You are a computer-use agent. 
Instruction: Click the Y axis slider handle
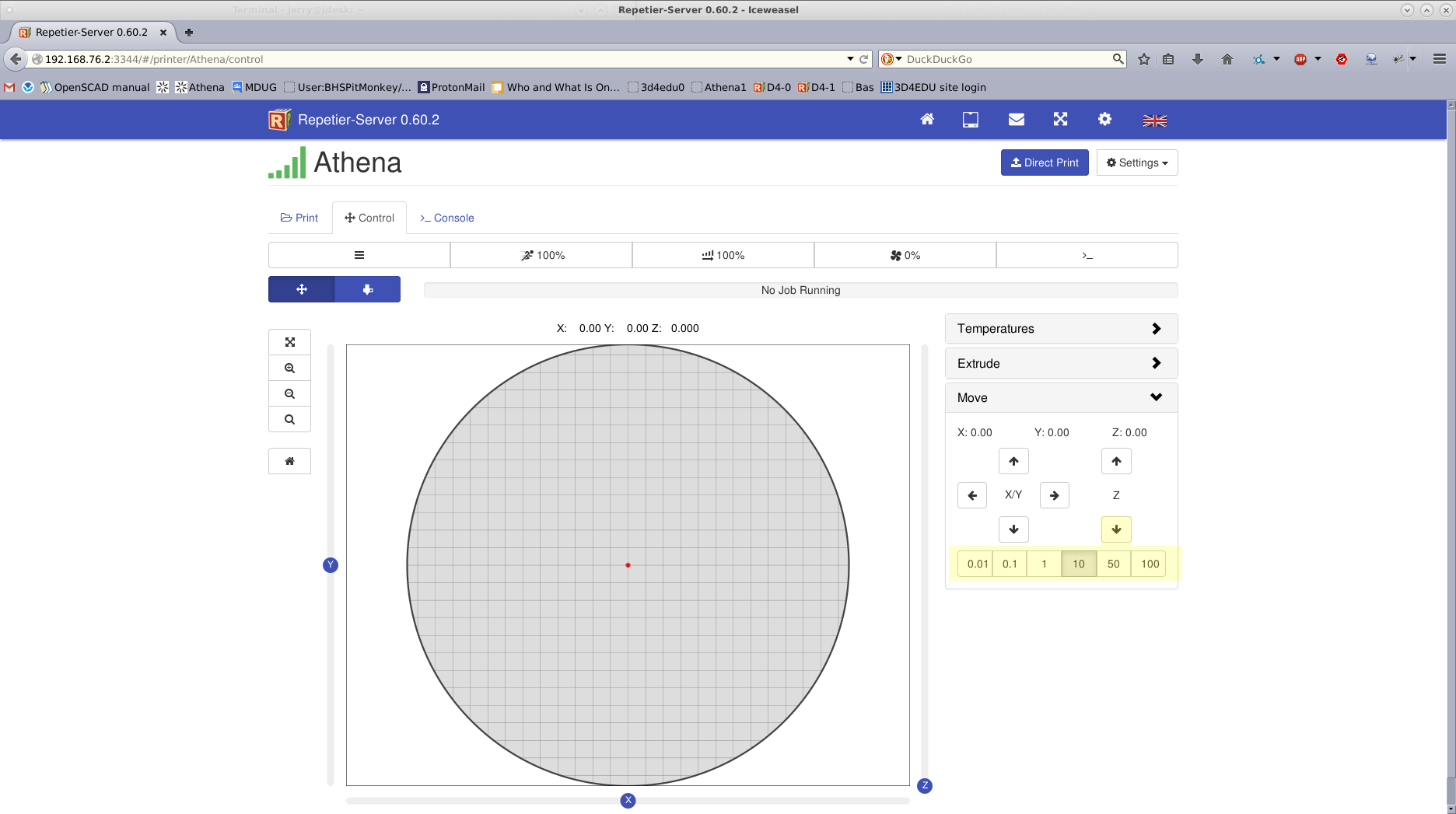331,565
